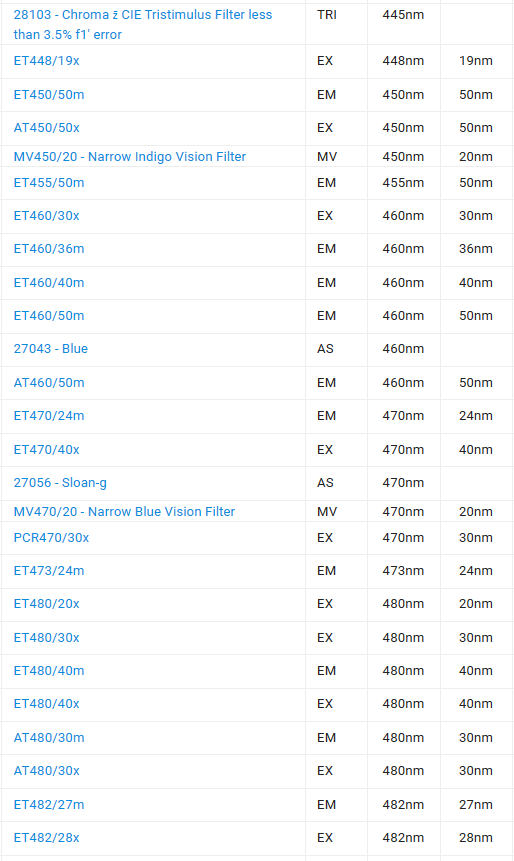
Task: Click the AT480/30x filter link
Action: coord(47,770)
